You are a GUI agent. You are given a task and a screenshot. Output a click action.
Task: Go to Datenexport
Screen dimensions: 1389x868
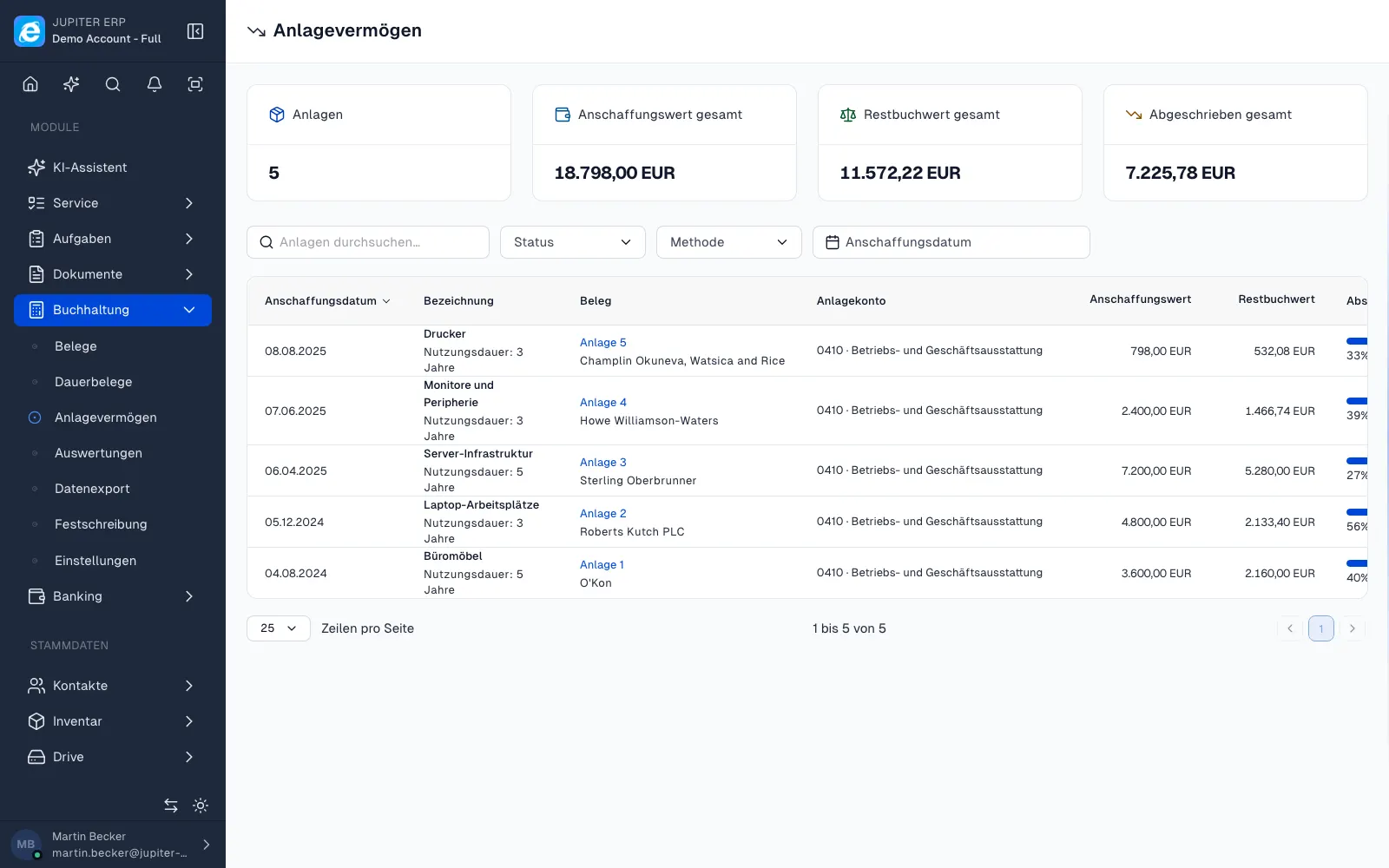coord(113,489)
